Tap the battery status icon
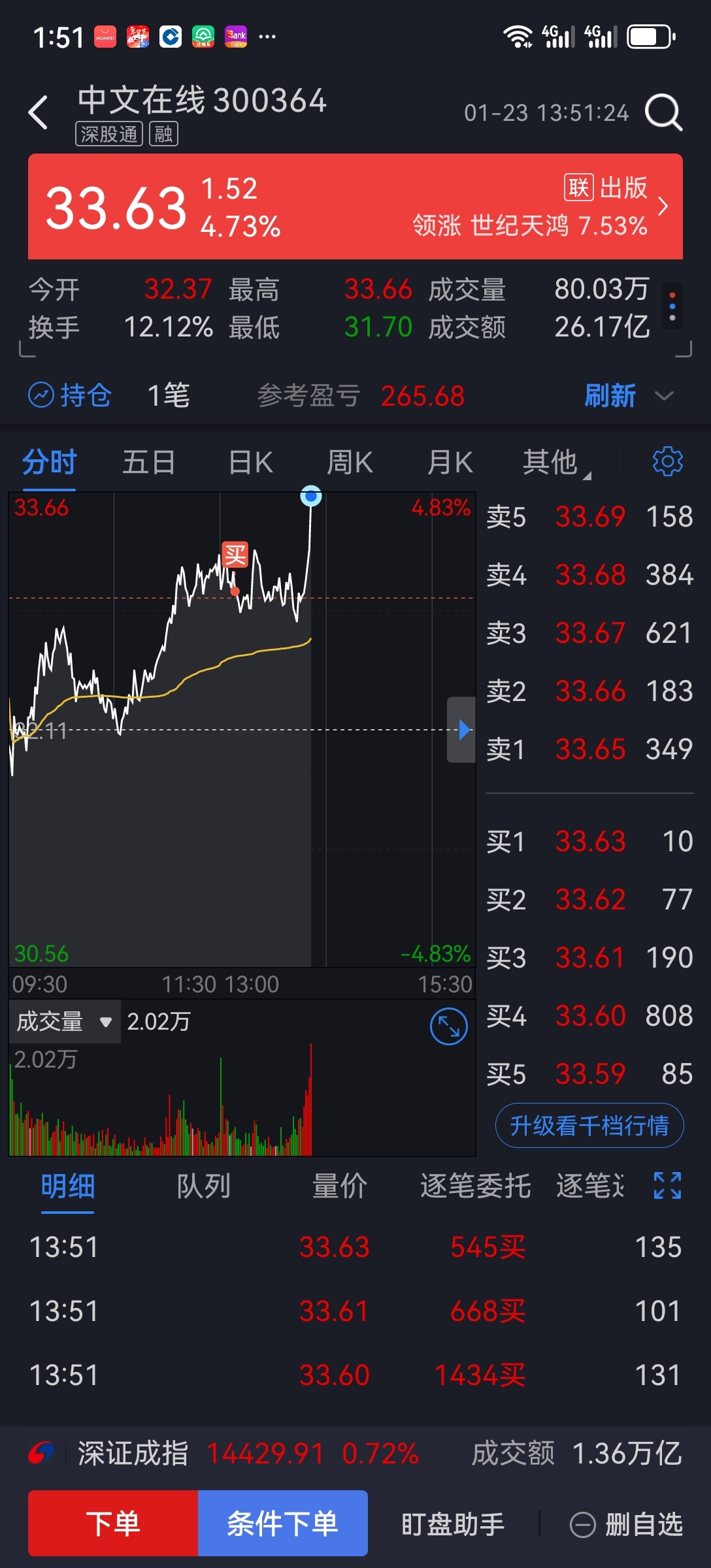Viewport: 711px width, 1568px height. (x=651, y=37)
